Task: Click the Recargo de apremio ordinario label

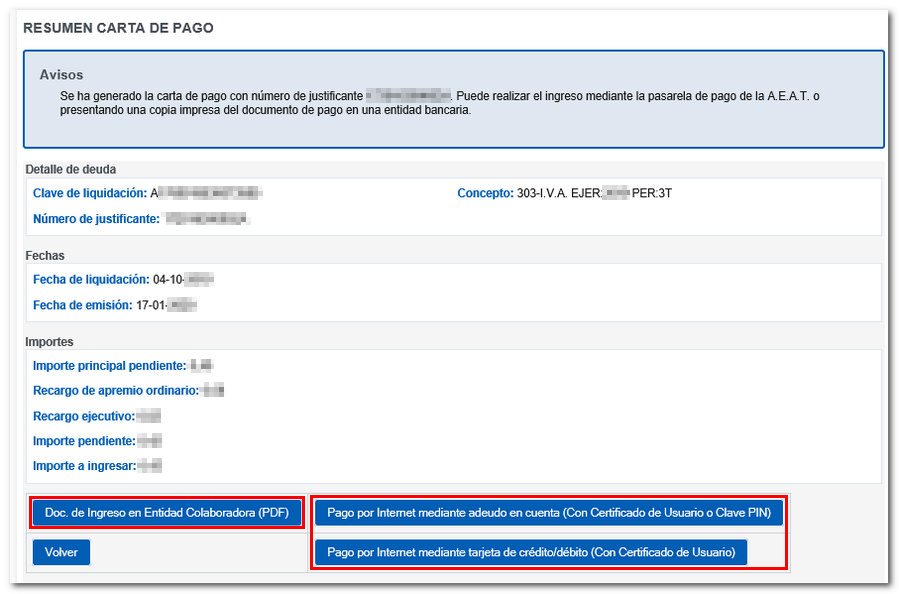Action: click(x=115, y=390)
